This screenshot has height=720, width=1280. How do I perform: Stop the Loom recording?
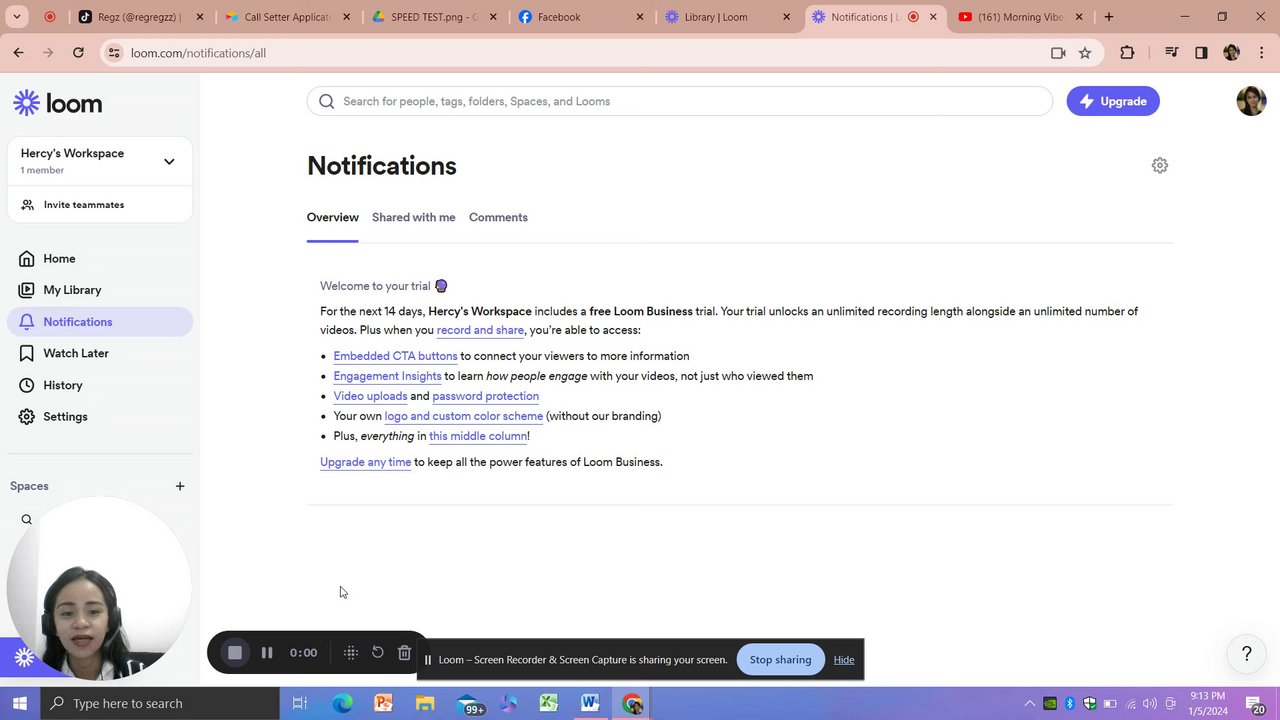(x=235, y=653)
